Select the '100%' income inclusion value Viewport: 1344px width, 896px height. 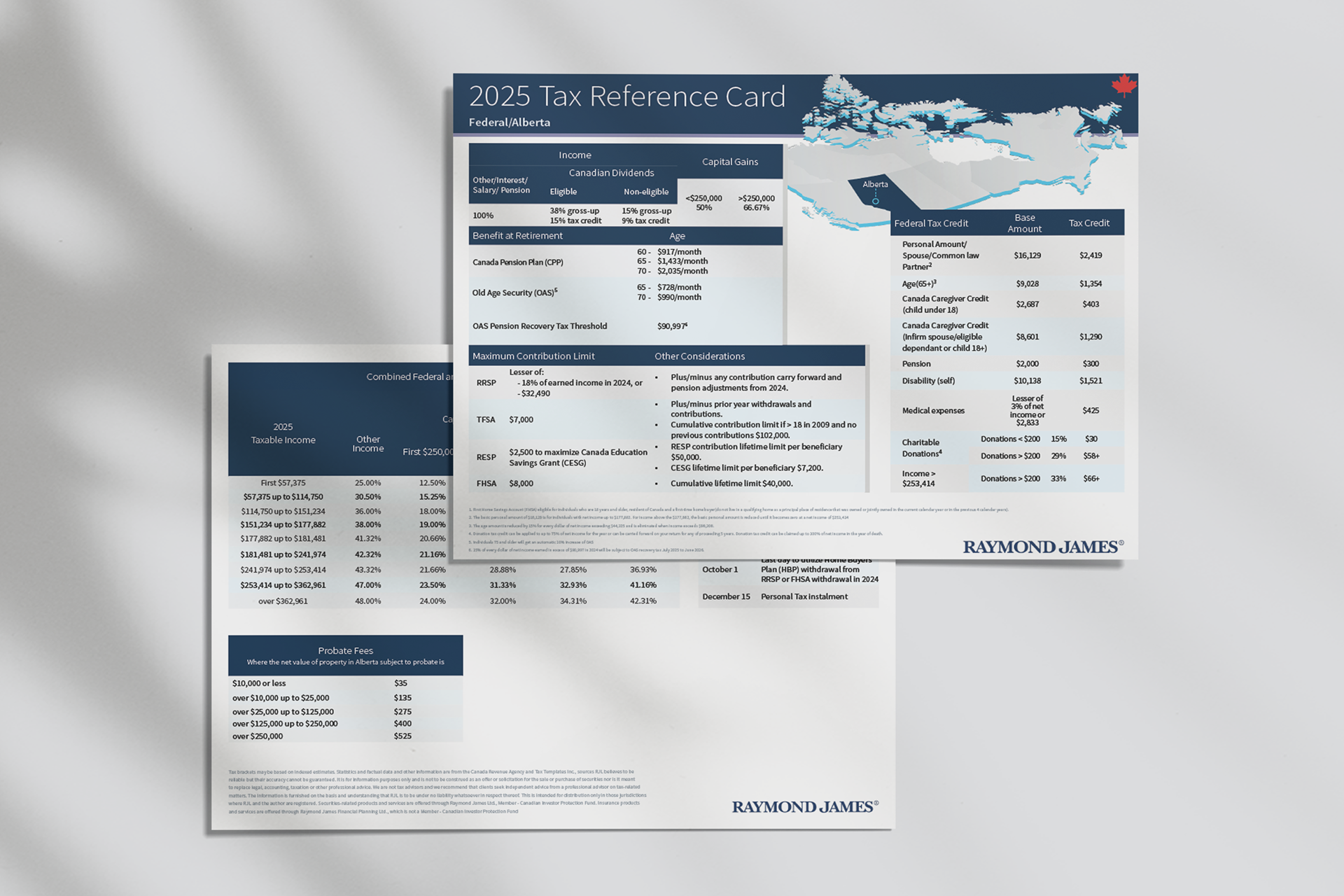[483, 216]
